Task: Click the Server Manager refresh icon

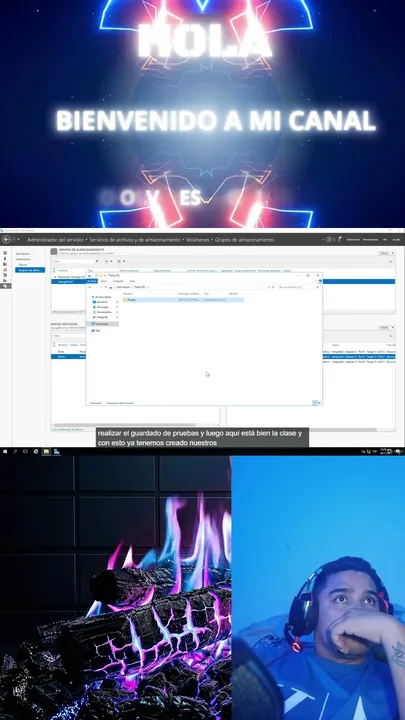Action: tap(329, 239)
